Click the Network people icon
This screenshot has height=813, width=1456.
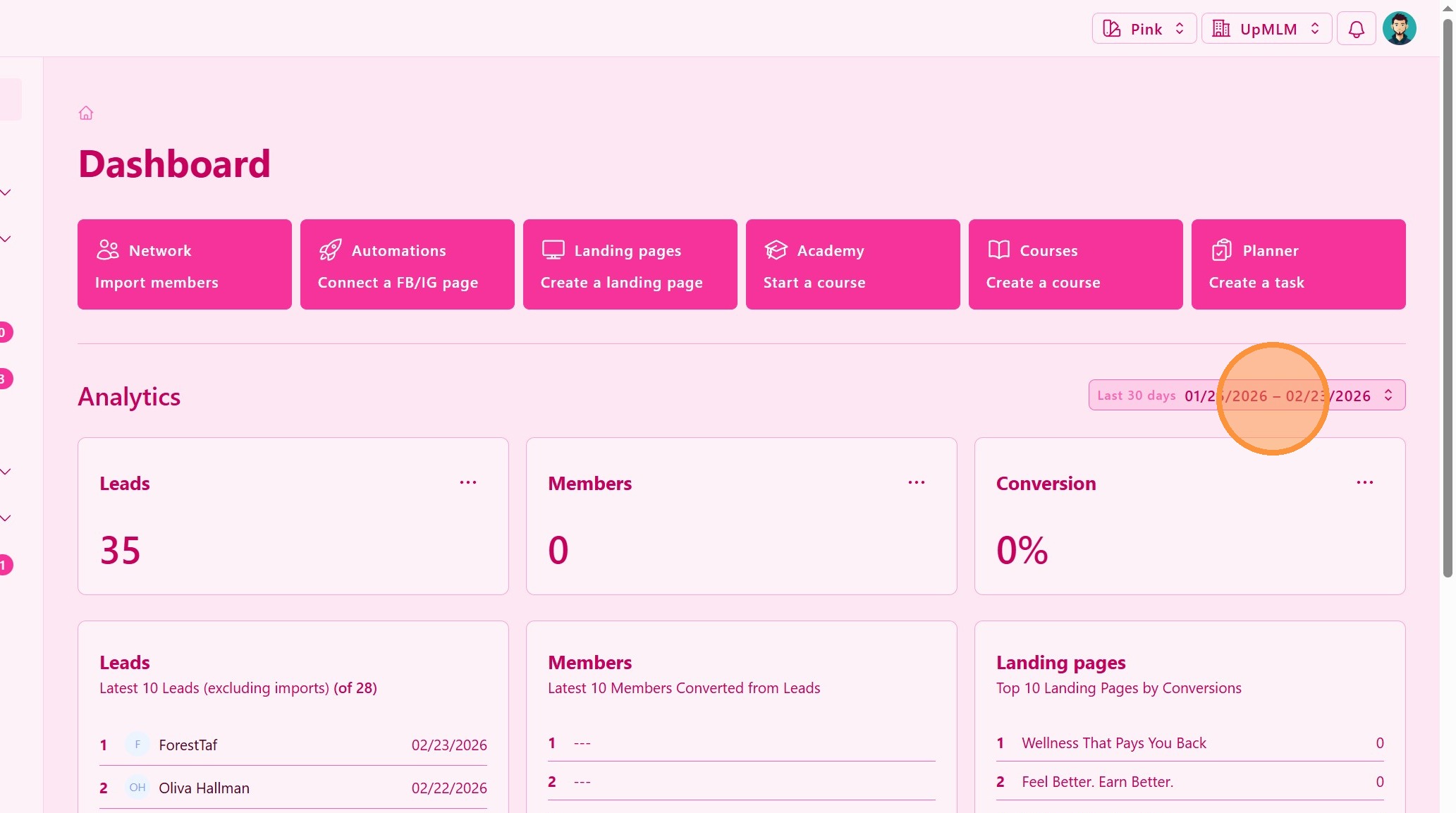[108, 250]
